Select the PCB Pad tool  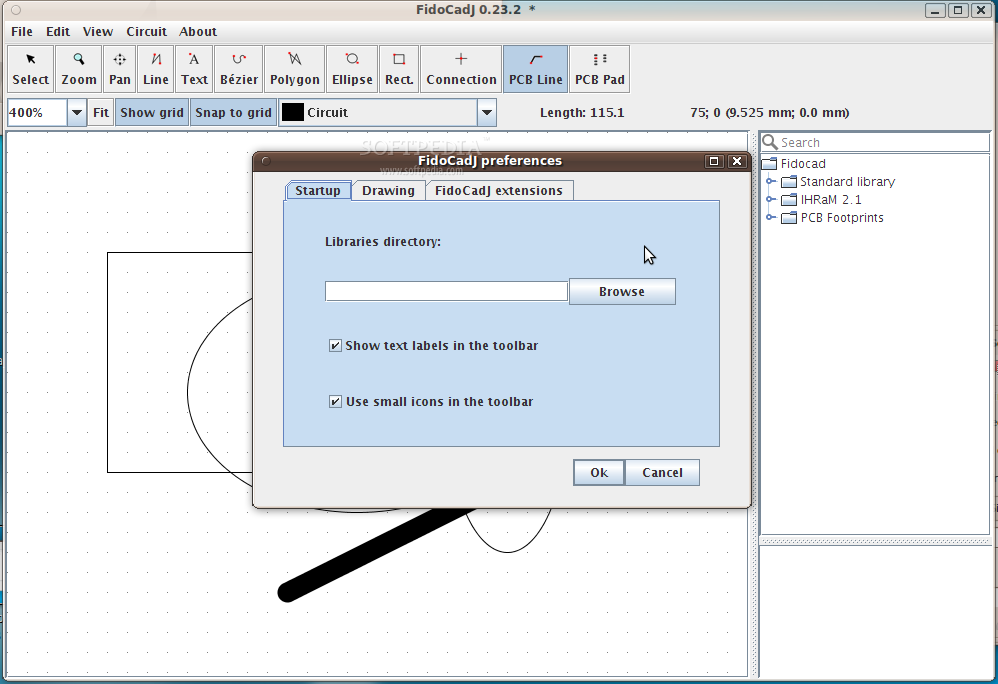(x=600, y=69)
